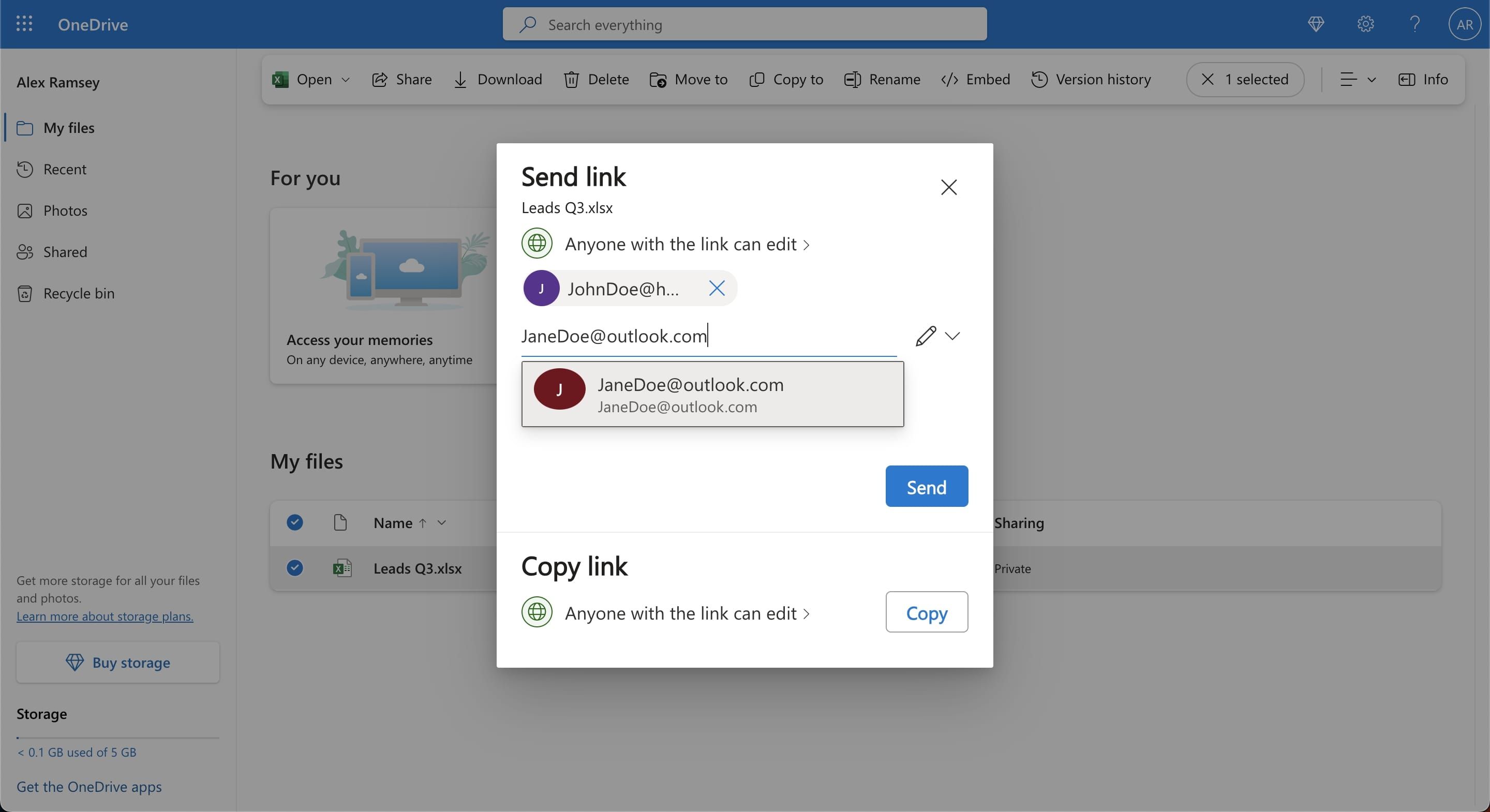
Task: Click the Rename icon
Action: (852, 80)
